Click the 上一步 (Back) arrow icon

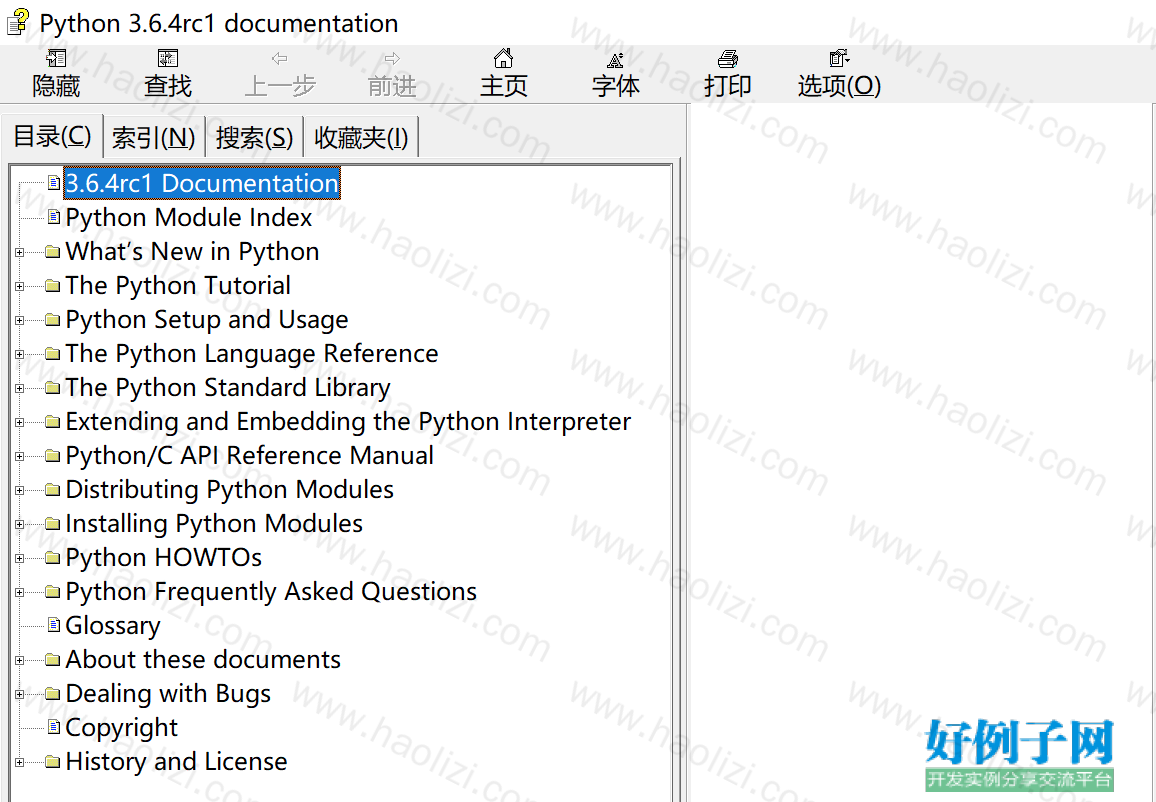click(x=279, y=58)
